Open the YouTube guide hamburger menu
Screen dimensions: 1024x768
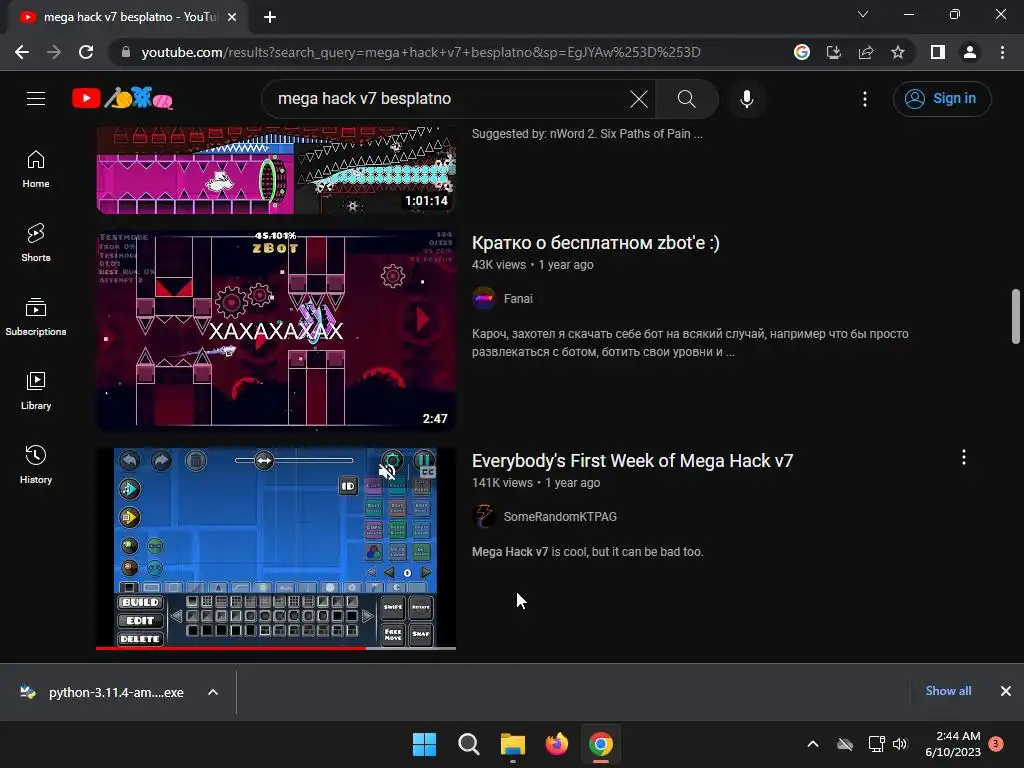pyautogui.click(x=36, y=99)
